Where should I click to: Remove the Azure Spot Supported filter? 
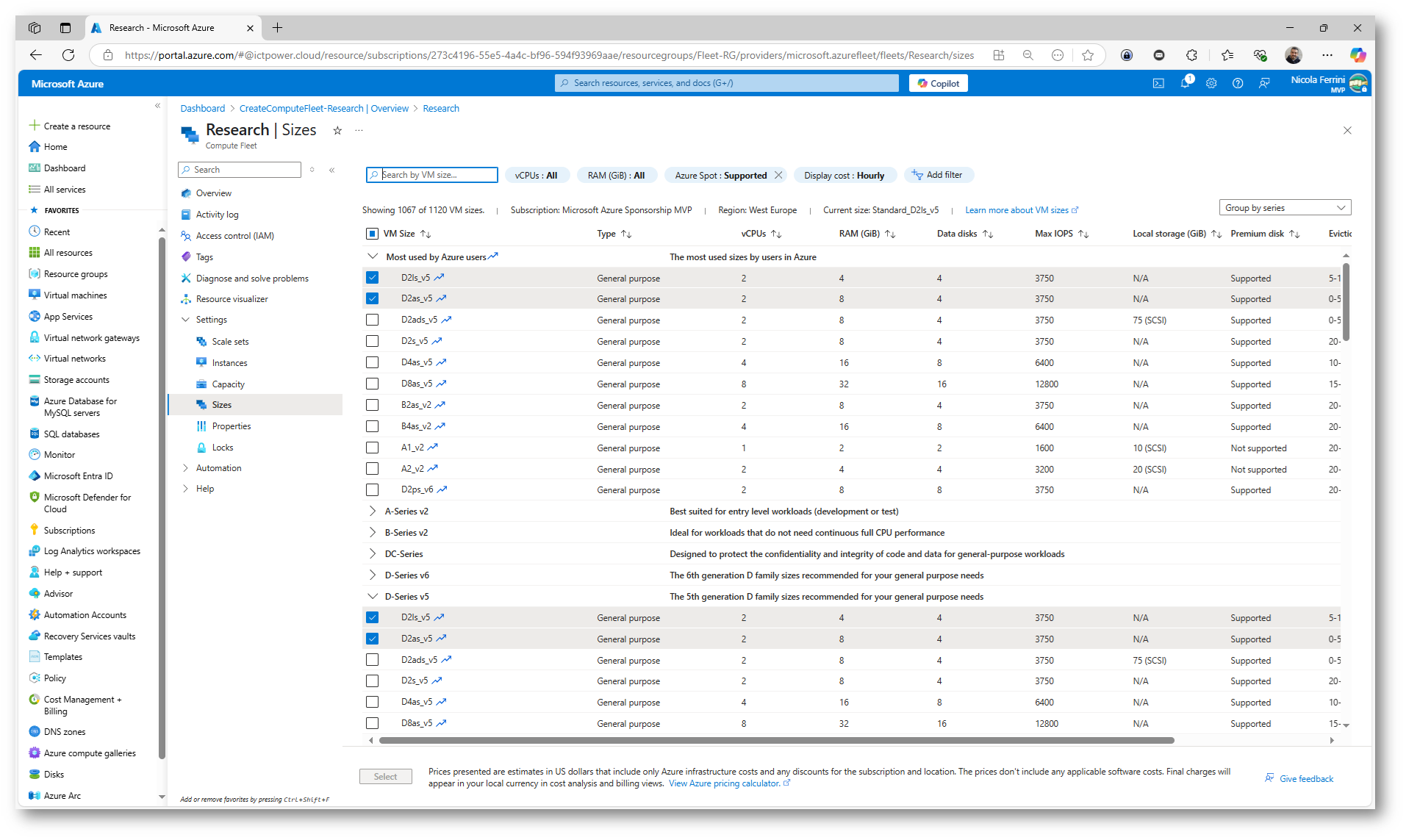[778, 175]
